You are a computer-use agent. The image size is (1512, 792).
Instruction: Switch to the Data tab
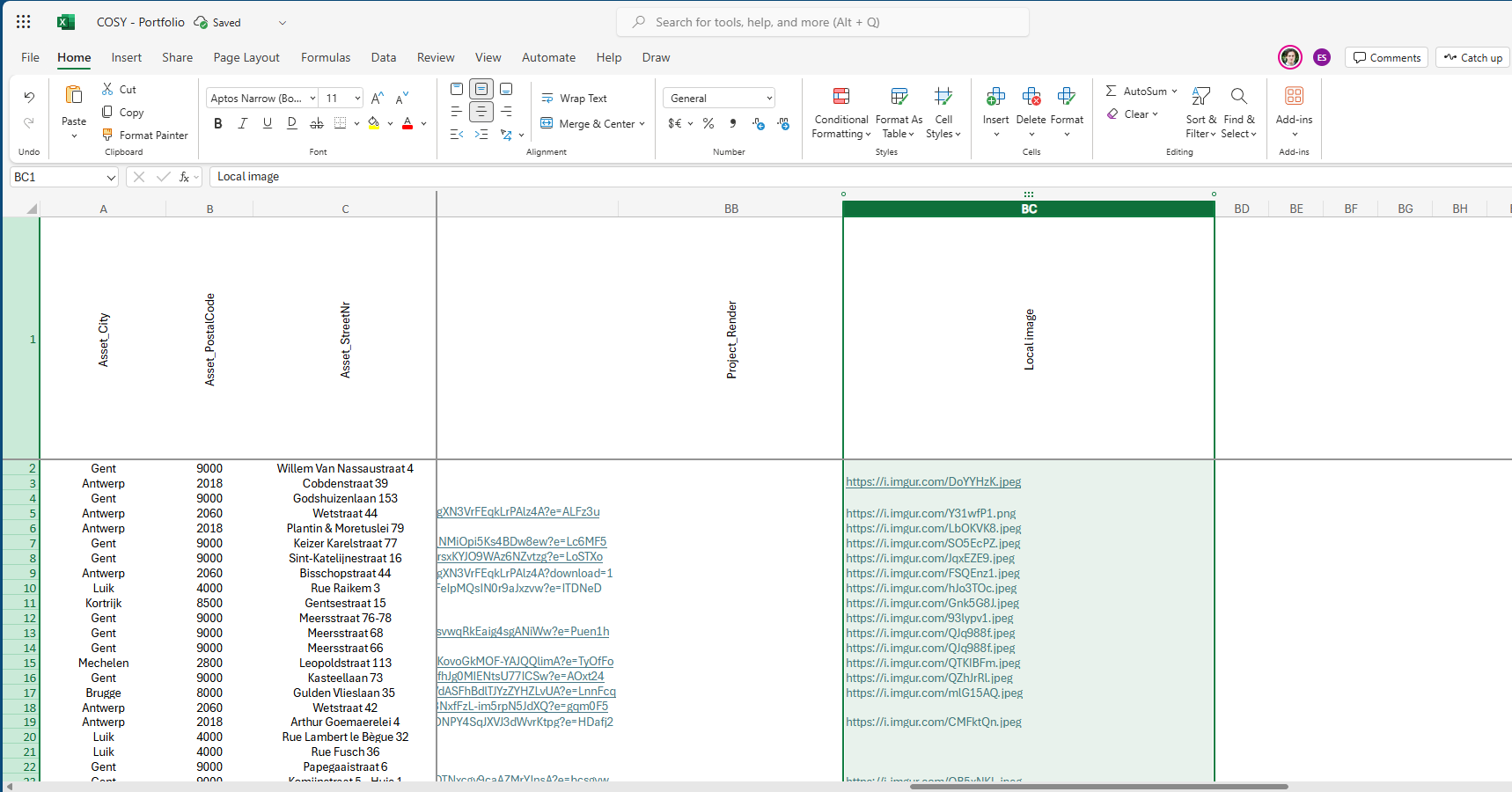click(384, 57)
